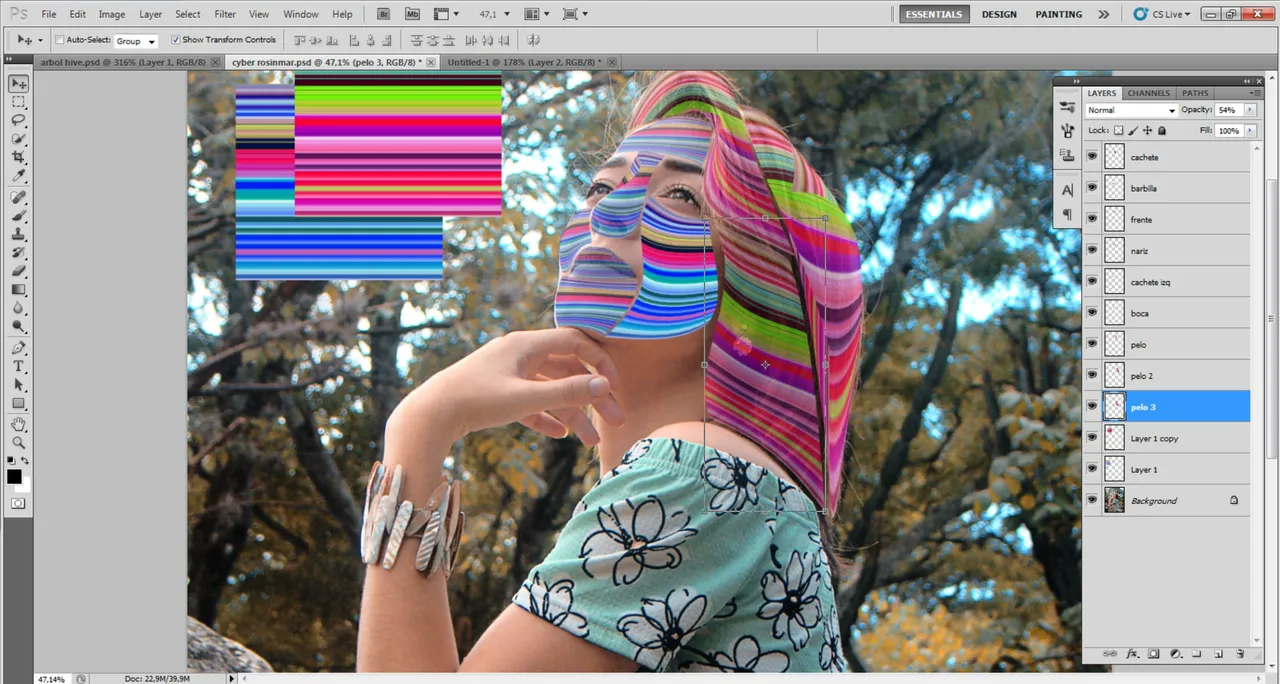1280x684 pixels.
Task: Enable the Auto-Select checkbox
Action: tap(59, 40)
